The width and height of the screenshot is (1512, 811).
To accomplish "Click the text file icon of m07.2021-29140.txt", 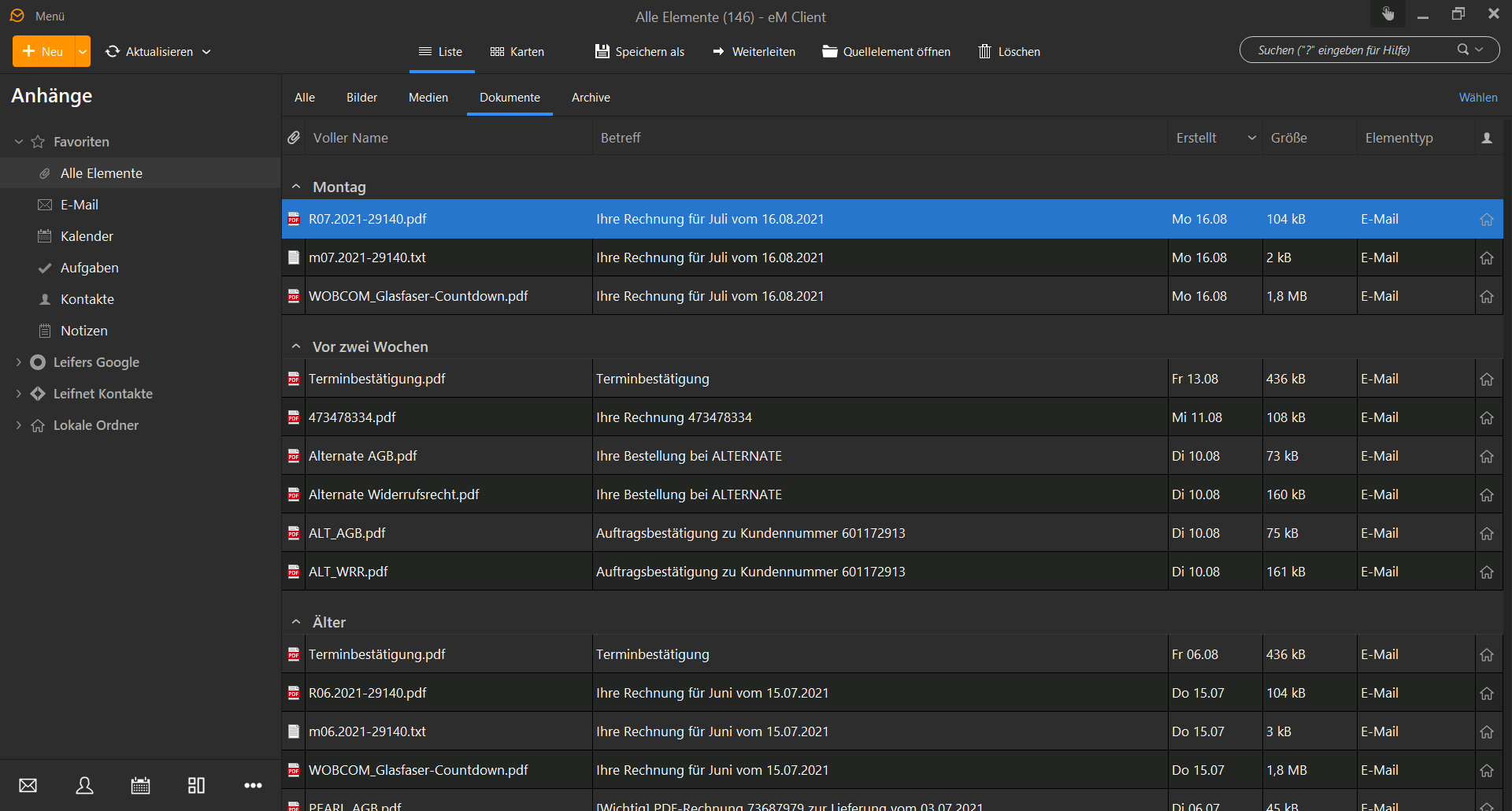I will pos(294,257).
